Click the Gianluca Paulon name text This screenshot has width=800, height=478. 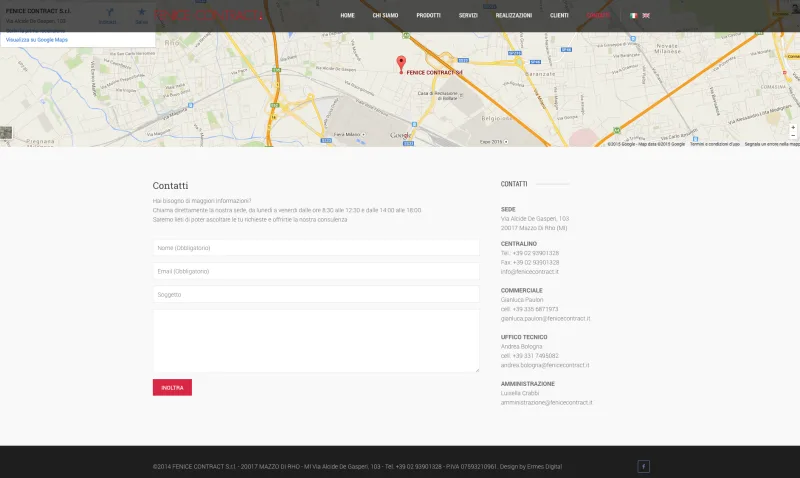(x=522, y=300)
